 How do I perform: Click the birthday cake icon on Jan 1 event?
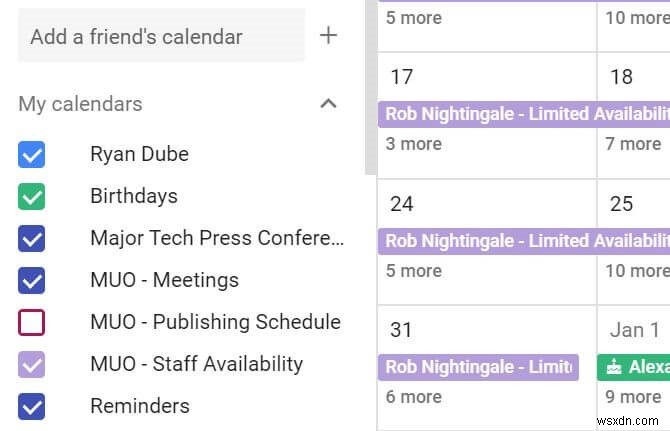(614, 367)
